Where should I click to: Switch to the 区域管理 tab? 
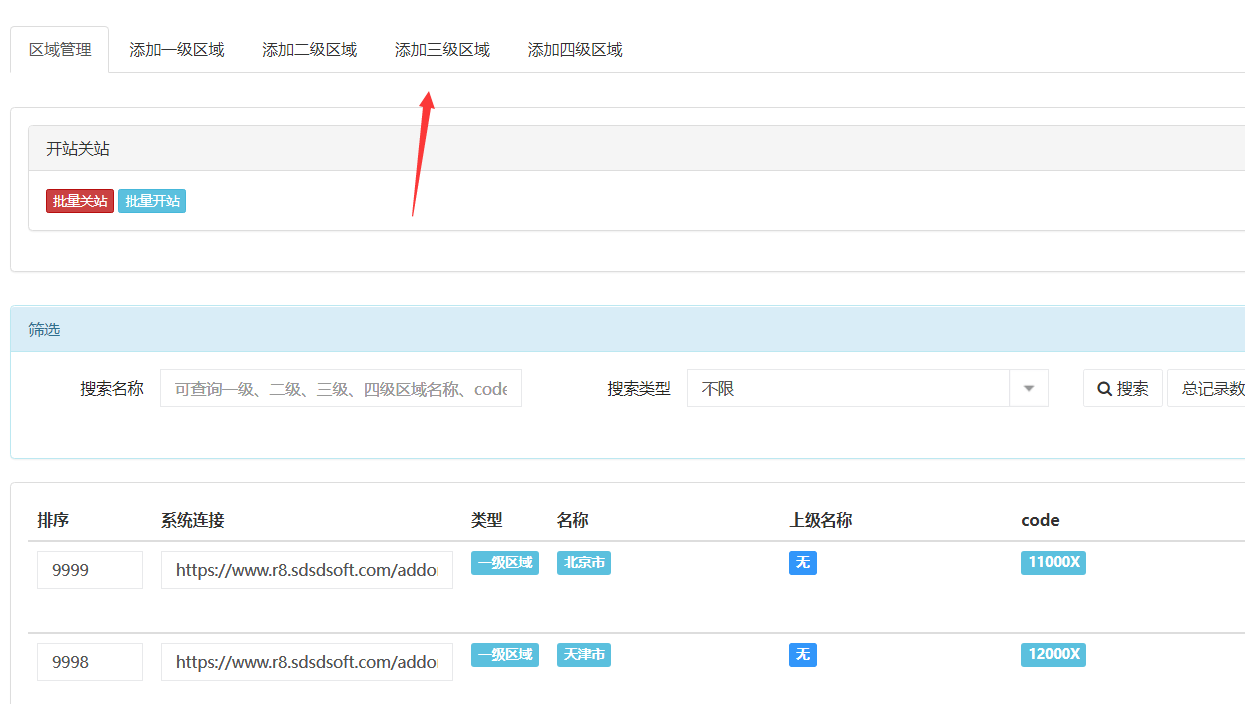click(x=60, y=50)
